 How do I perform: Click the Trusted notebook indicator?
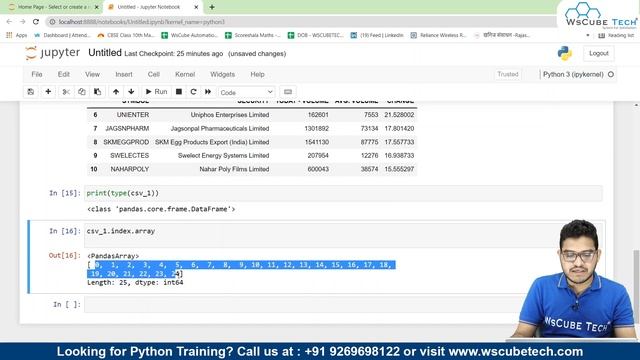pyautogui.click(x=508, y=74)
